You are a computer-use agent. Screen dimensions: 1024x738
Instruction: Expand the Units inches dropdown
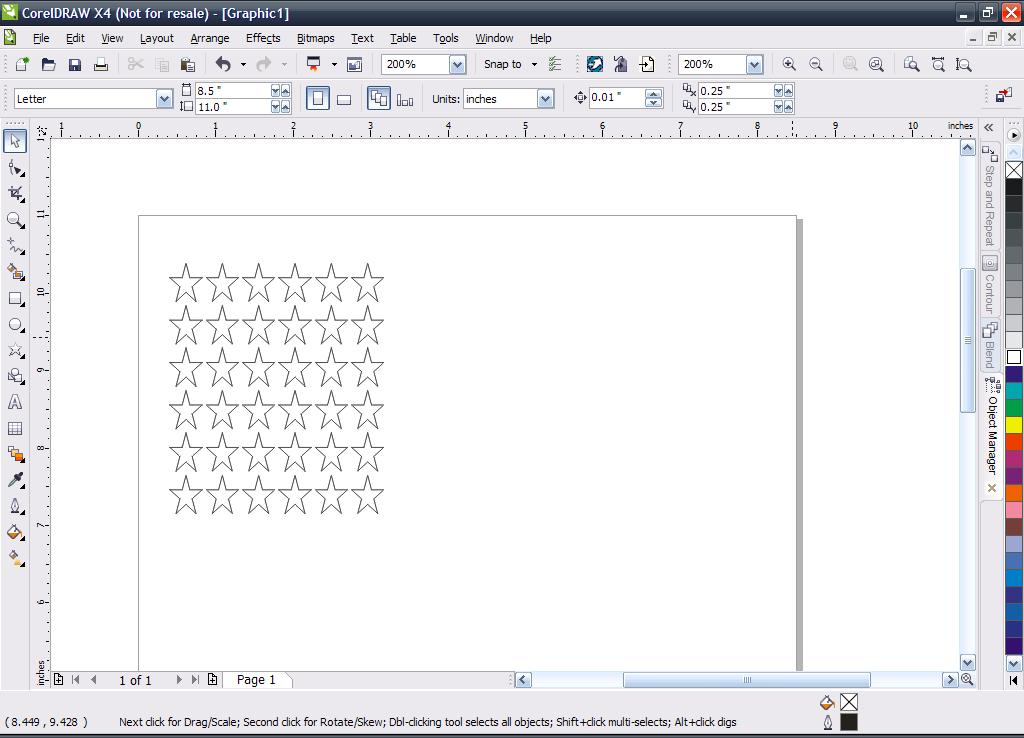pos(545,99)
